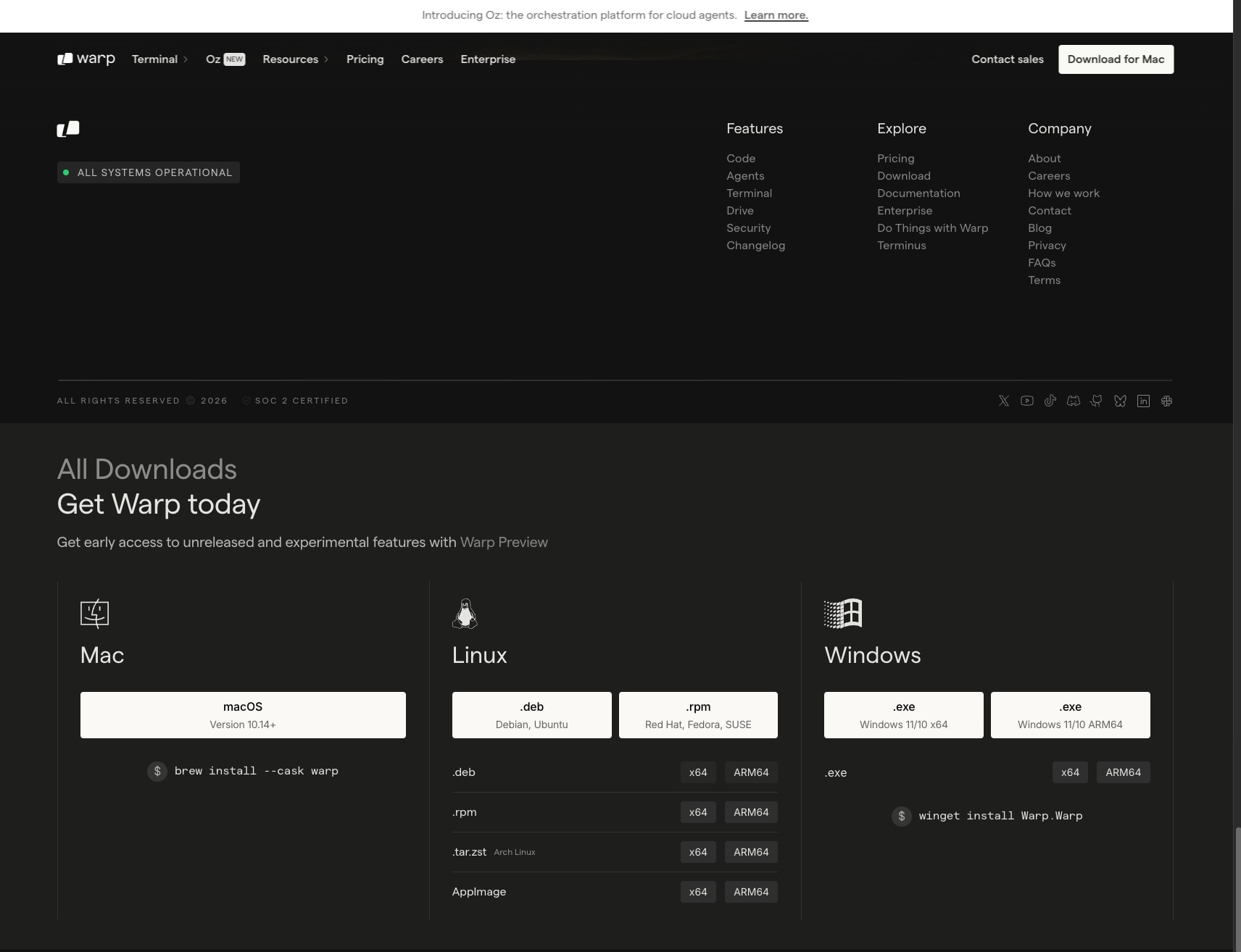
Task: Open the Download link under Explore
Action: click(904, 176)
